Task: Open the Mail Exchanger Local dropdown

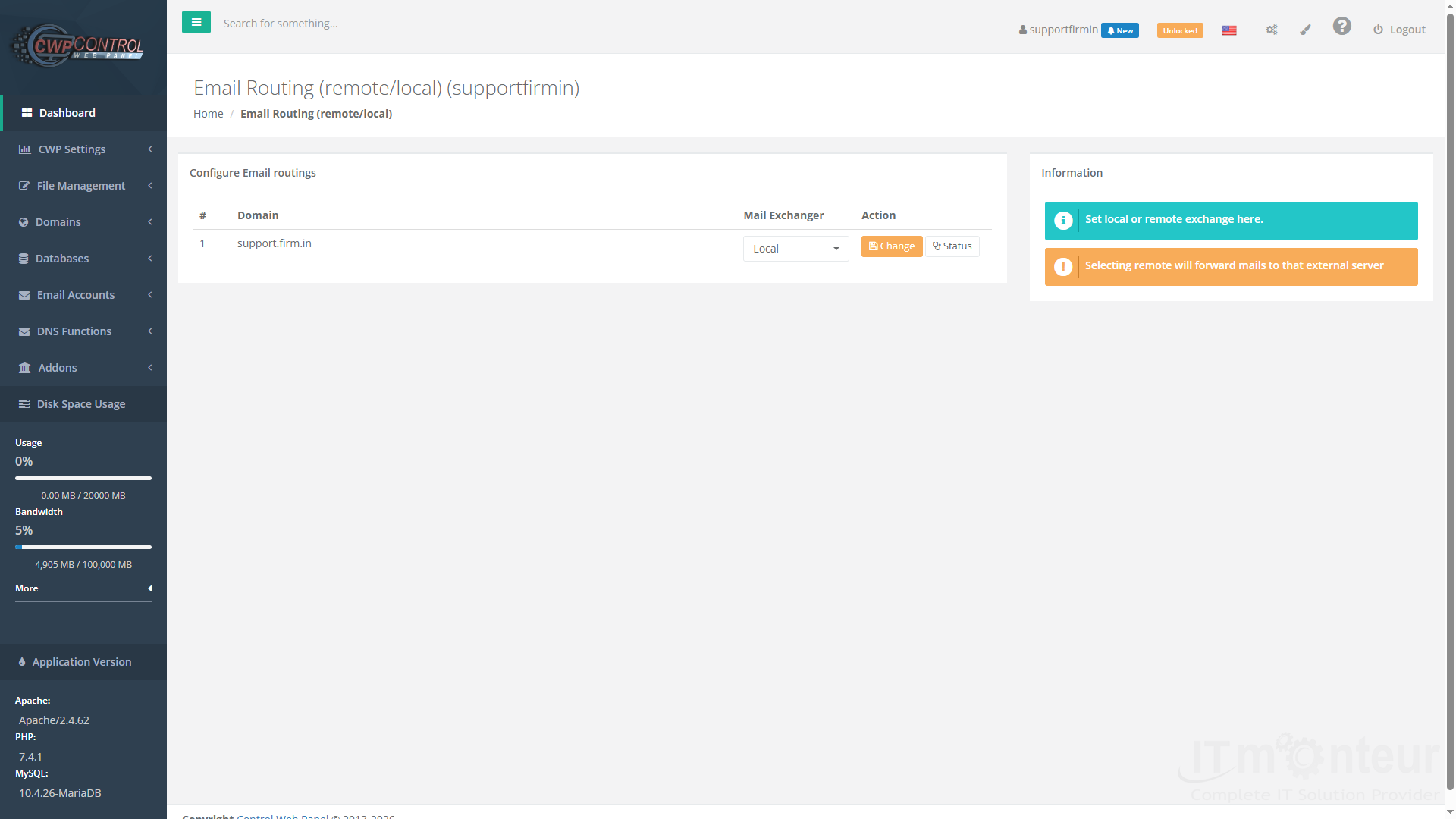Action: coord(795,249)
